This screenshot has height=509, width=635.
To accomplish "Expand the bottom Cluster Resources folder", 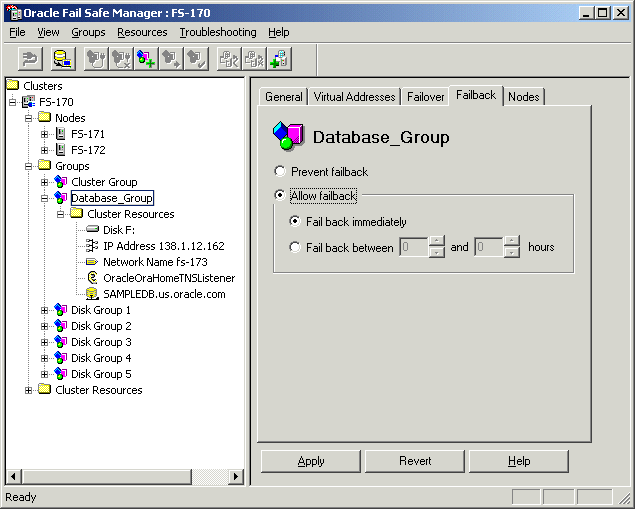I will point(28,390).
